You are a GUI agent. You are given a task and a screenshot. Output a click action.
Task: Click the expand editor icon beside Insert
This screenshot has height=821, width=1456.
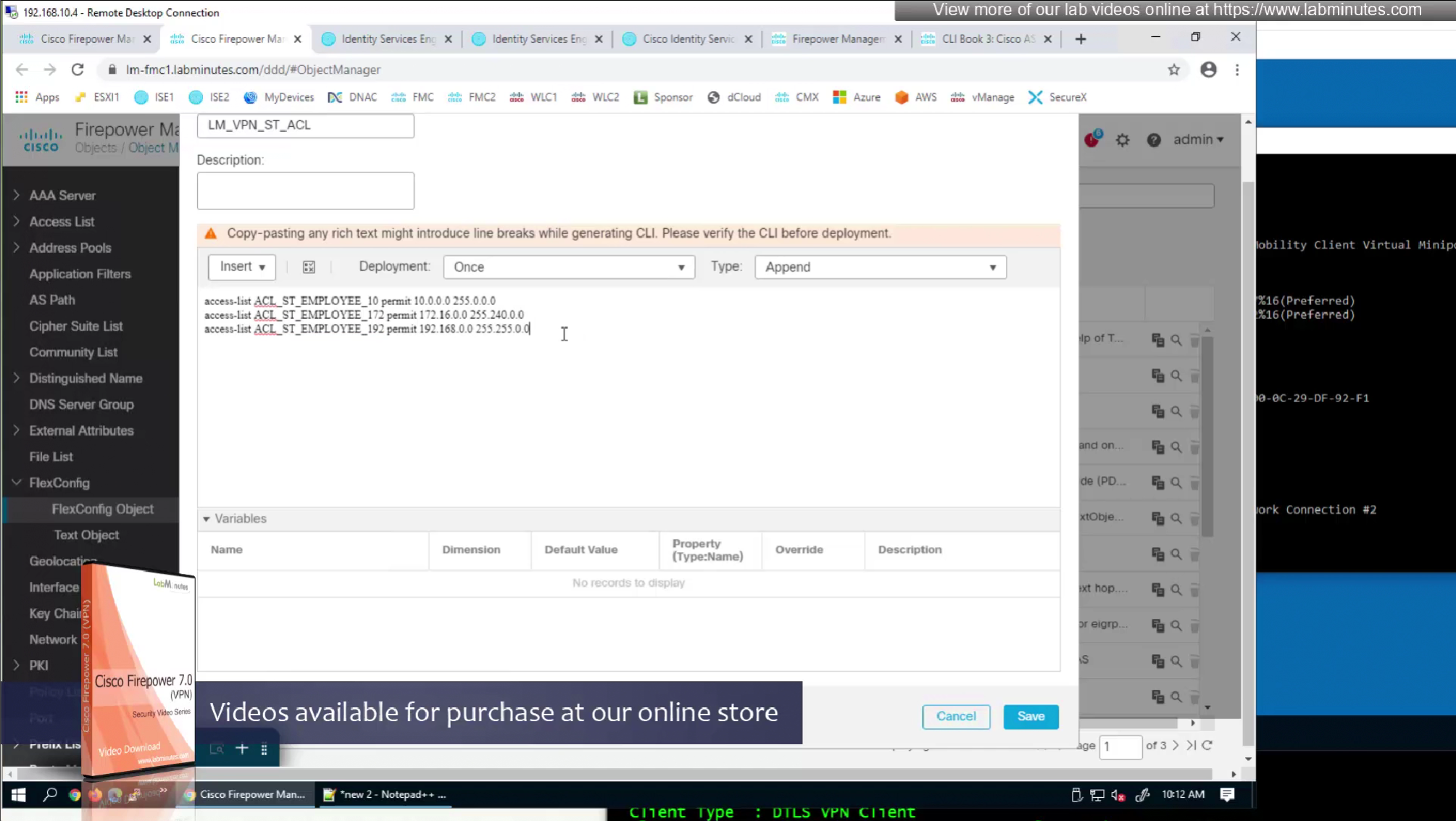[309, 267]
